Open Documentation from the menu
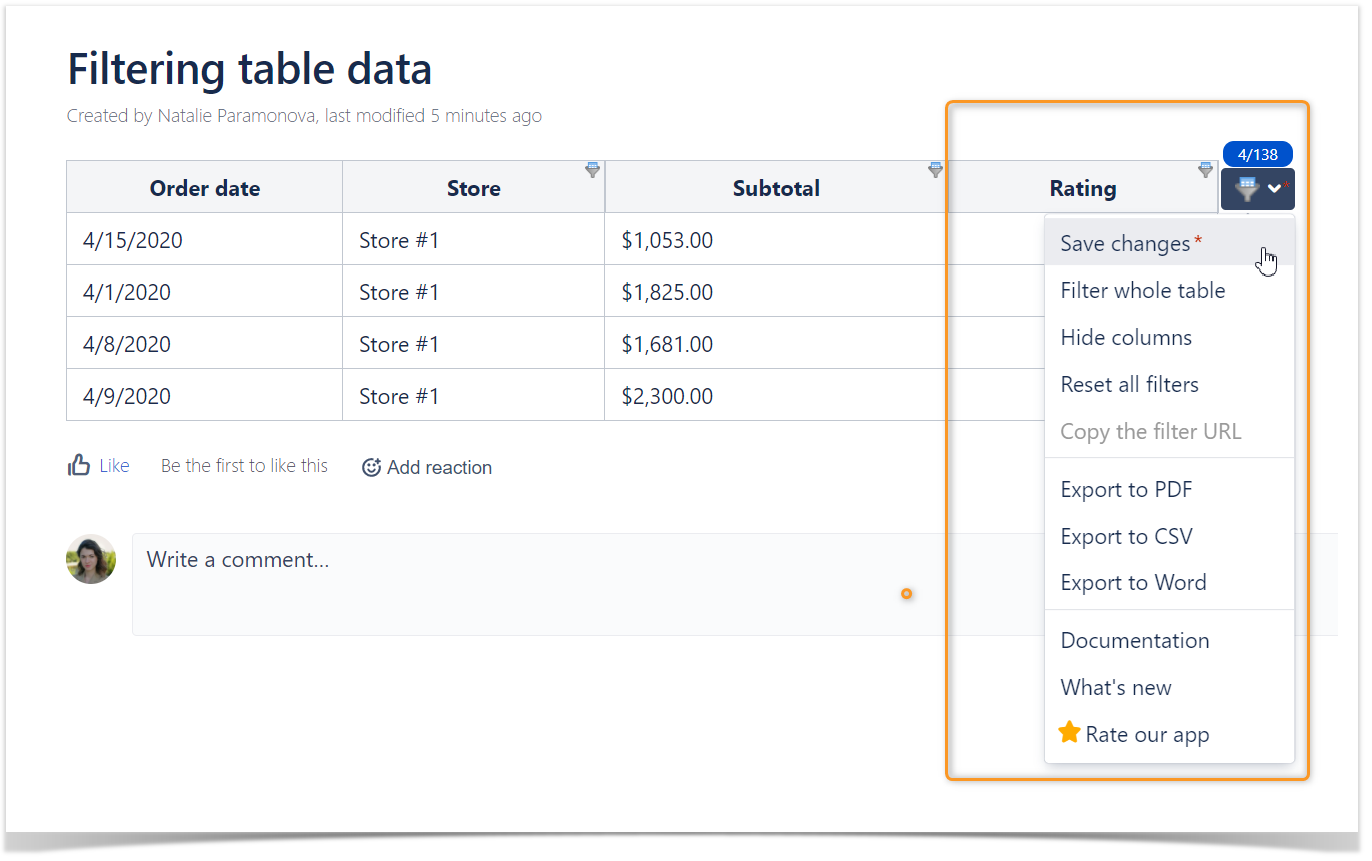The height and width of the screenshot is (861, 1372). 1134,641
